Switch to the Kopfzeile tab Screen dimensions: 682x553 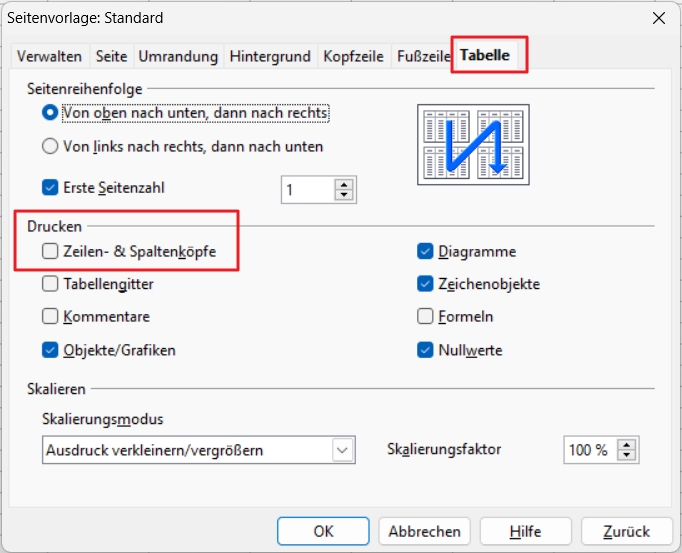(353, 56)
